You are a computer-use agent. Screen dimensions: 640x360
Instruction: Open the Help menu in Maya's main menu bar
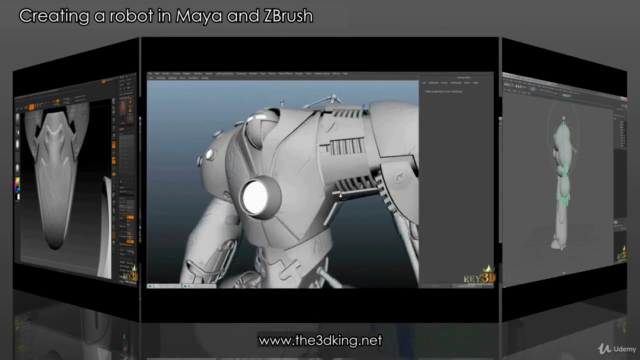pos(345,73)
